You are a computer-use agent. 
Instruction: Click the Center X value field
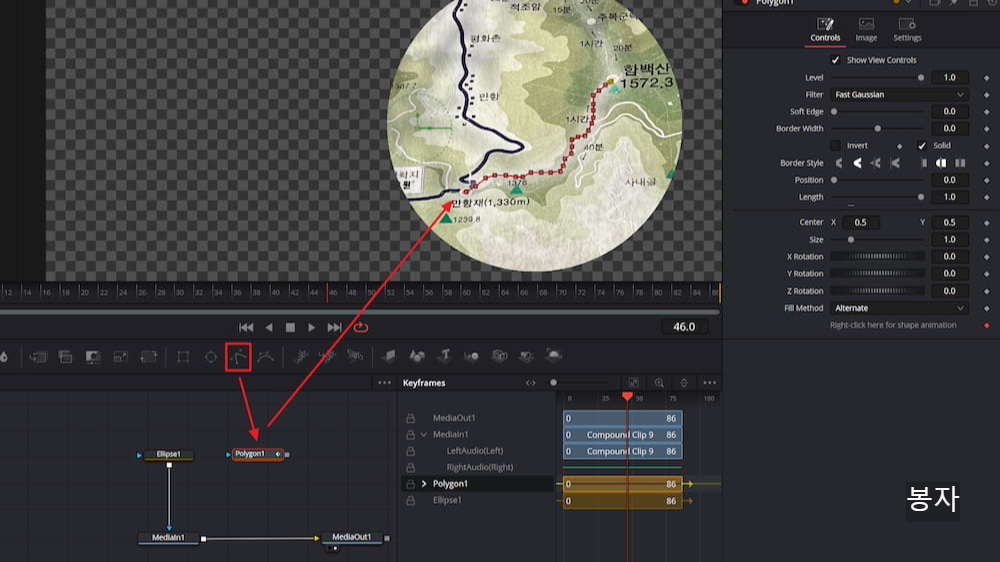click(x=861, y=223)
